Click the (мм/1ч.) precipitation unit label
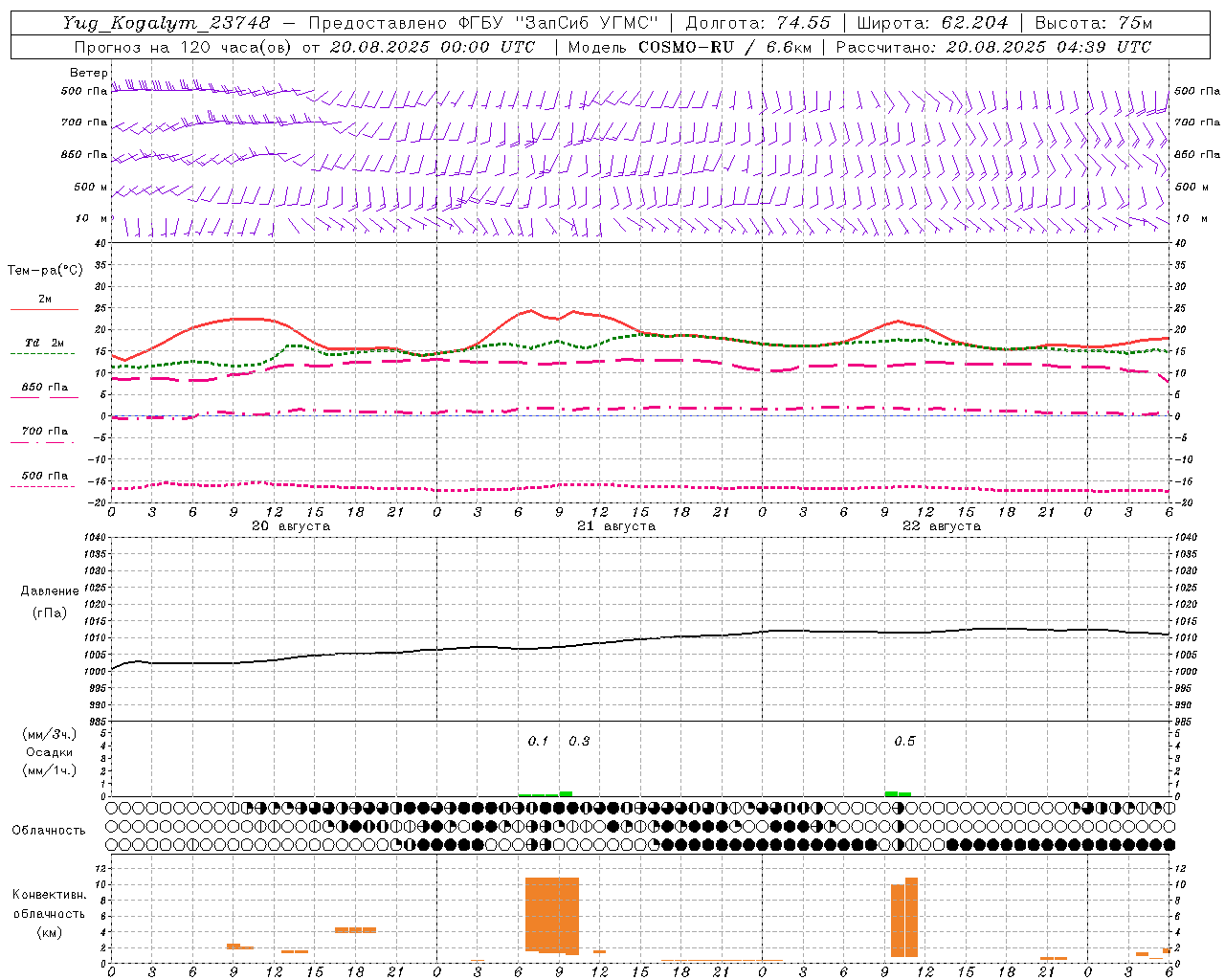The image size is (1225, 980). click(x=50, y=770)
